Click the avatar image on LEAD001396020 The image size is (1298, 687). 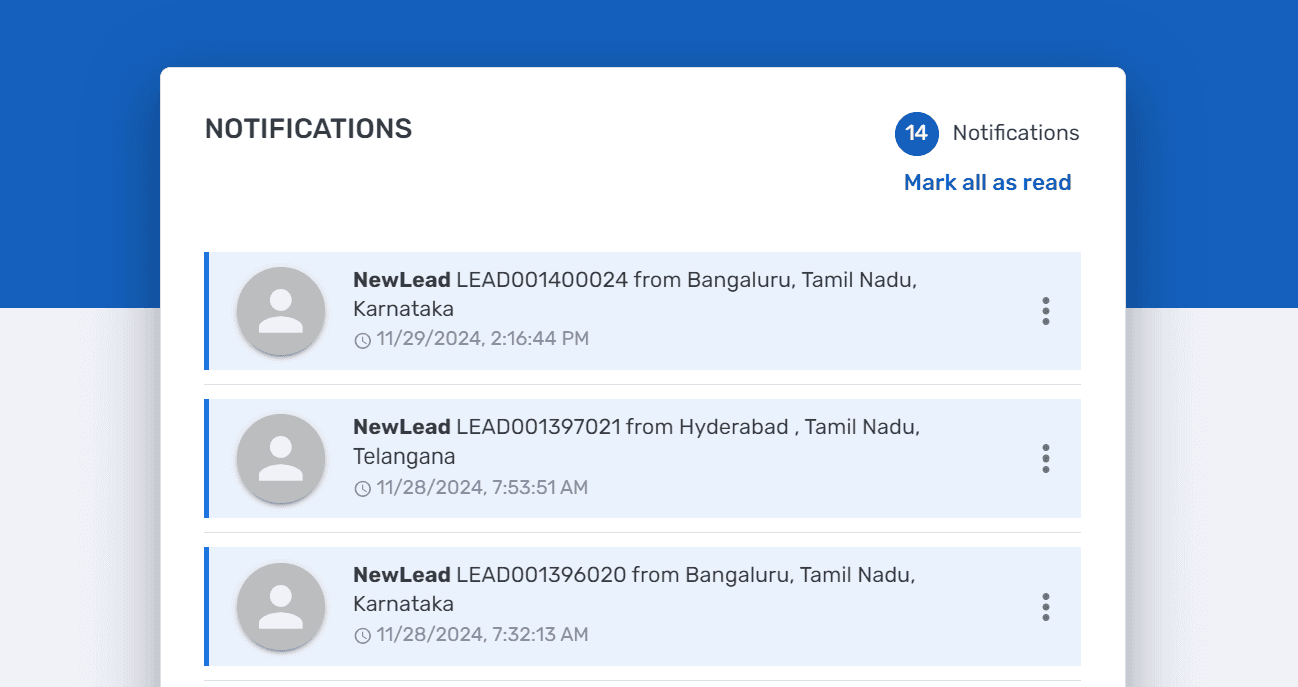click(280, 606)
